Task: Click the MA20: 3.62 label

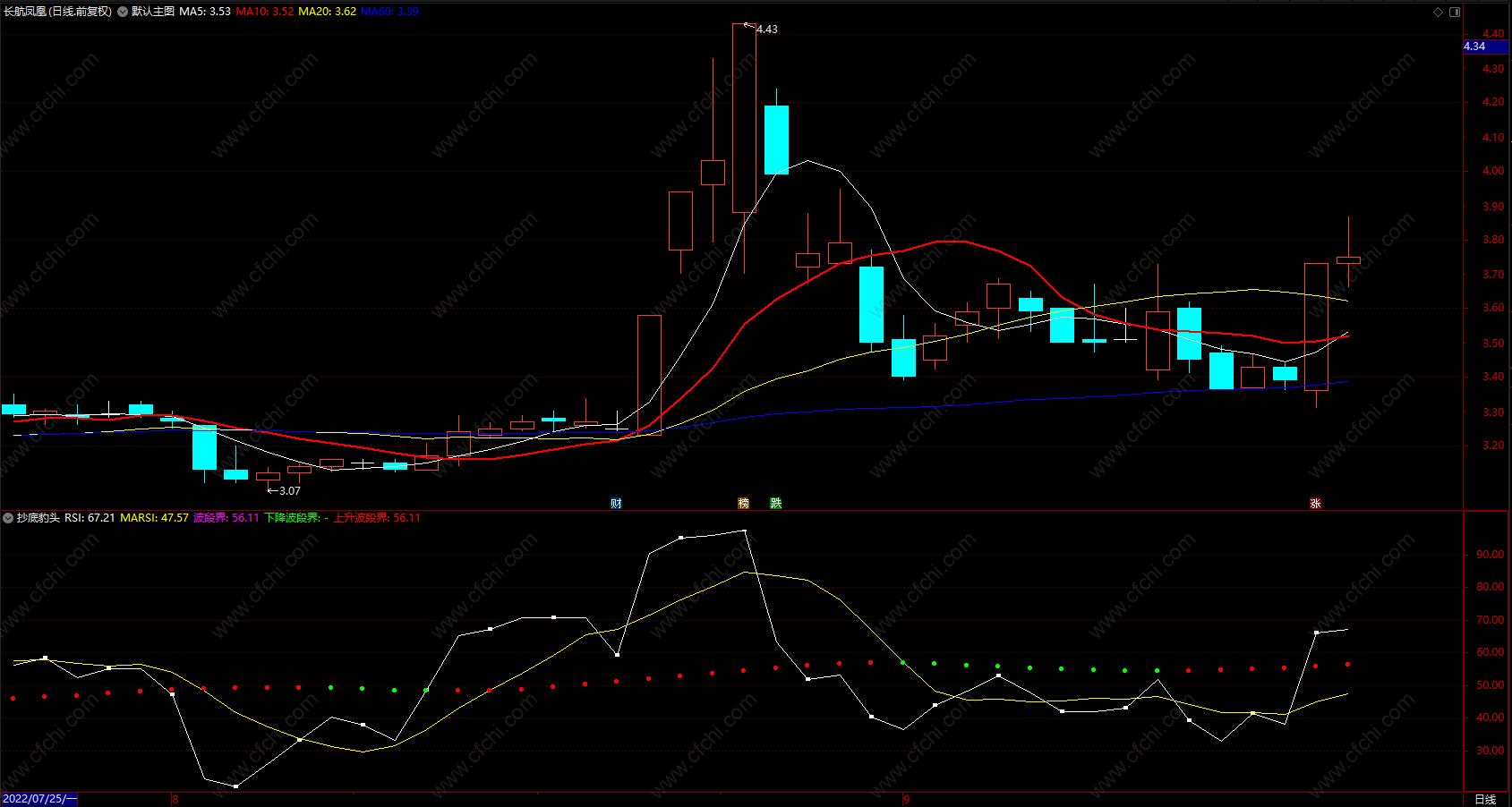Action: coord(328,12)
